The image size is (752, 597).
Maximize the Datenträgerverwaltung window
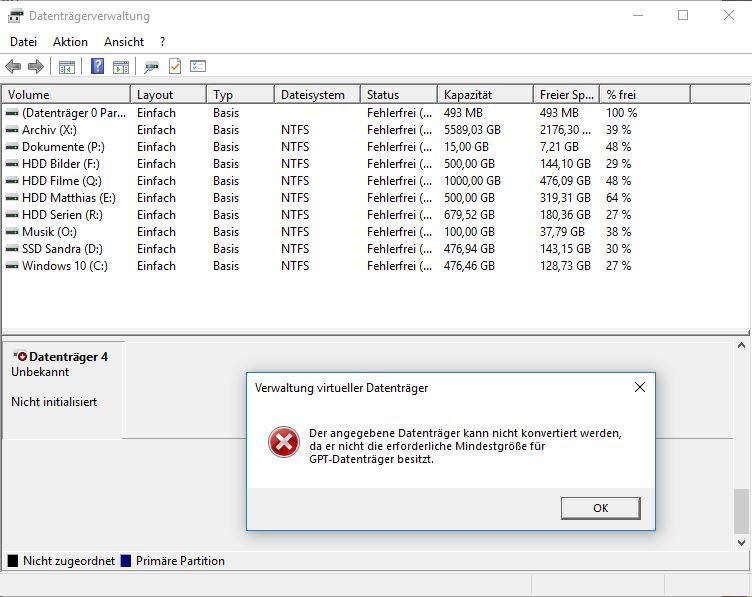[683, 15]
